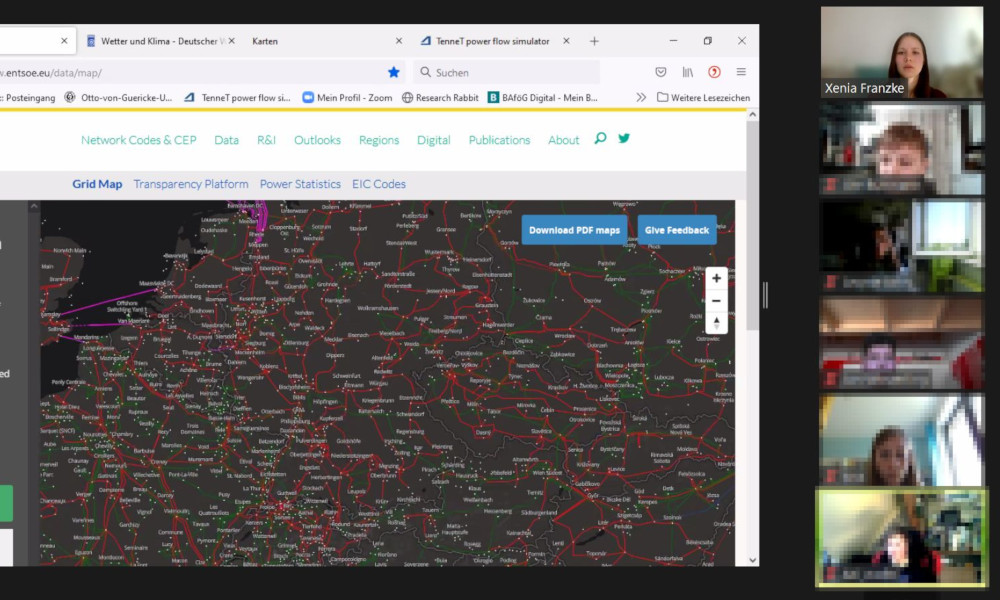The width and height of the screenshot is (1000, 600).
Task: Click the red extension icon in the toolbar
Action: click(714, 72)
